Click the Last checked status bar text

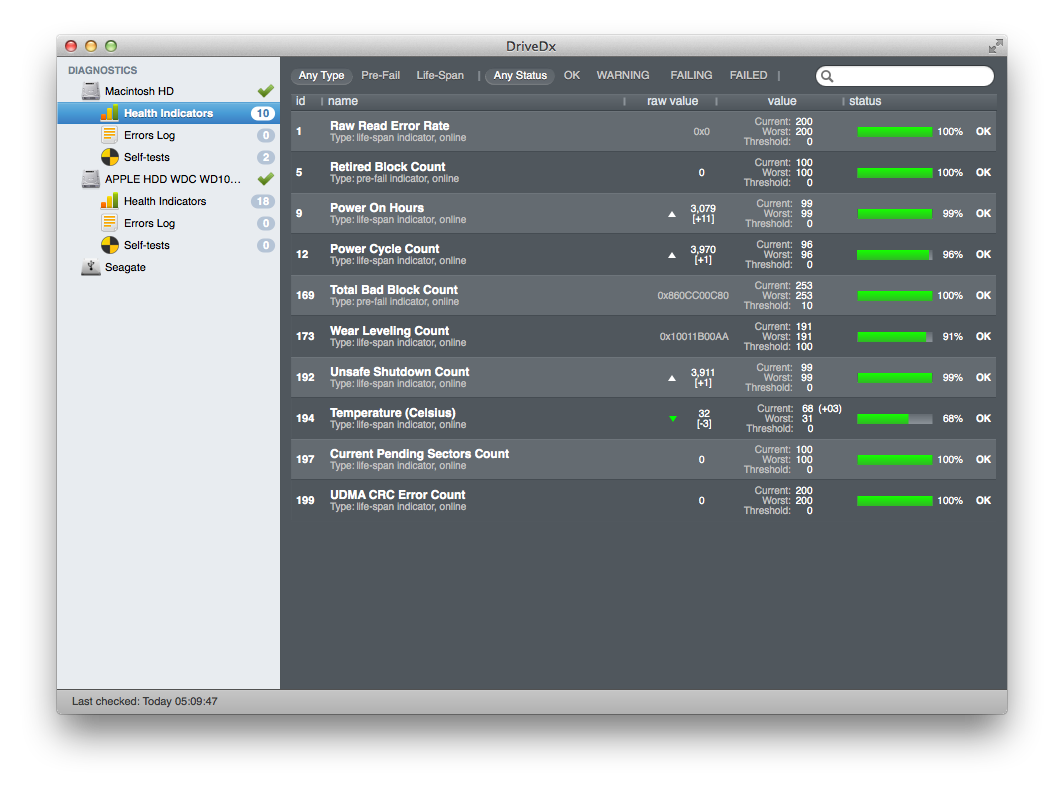click(x=145, y=701)
